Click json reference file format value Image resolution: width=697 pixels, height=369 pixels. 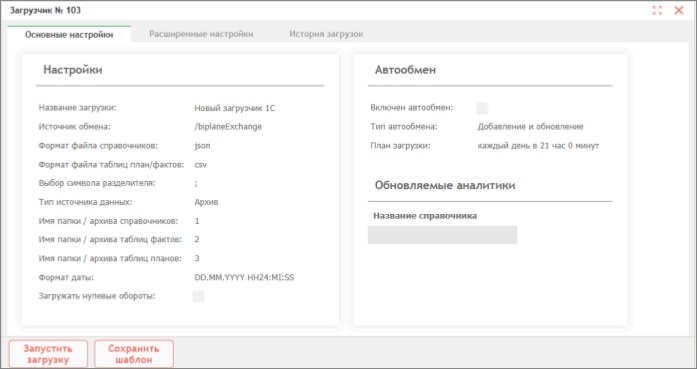202,146
